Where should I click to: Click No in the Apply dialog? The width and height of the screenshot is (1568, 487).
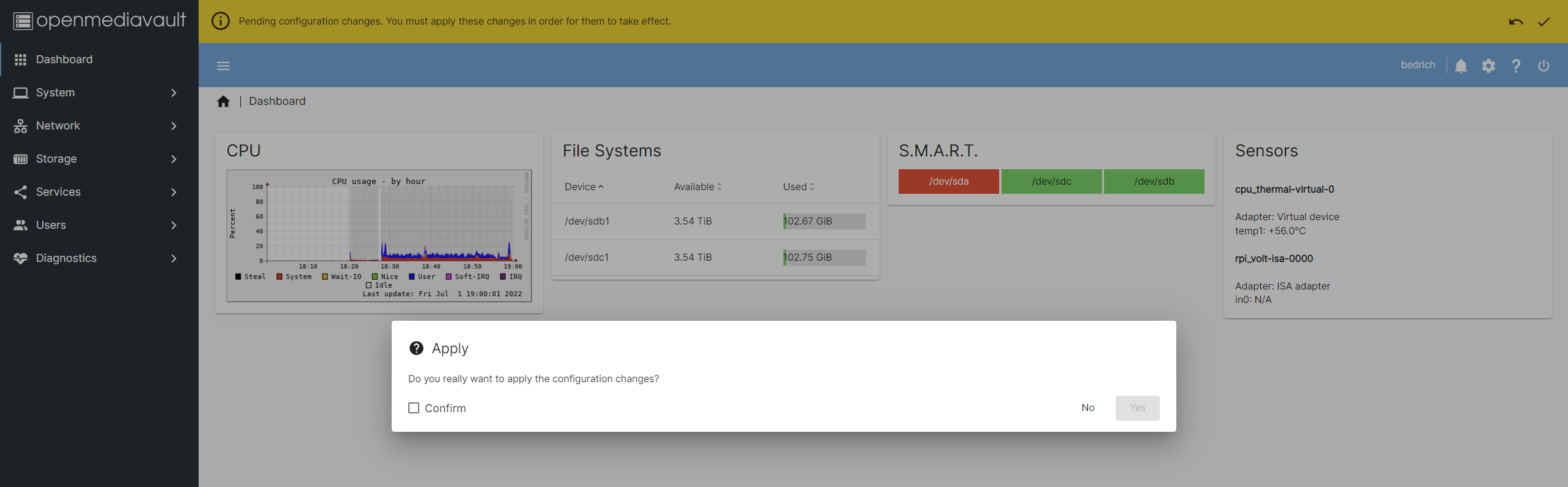tap(1088, 408)
